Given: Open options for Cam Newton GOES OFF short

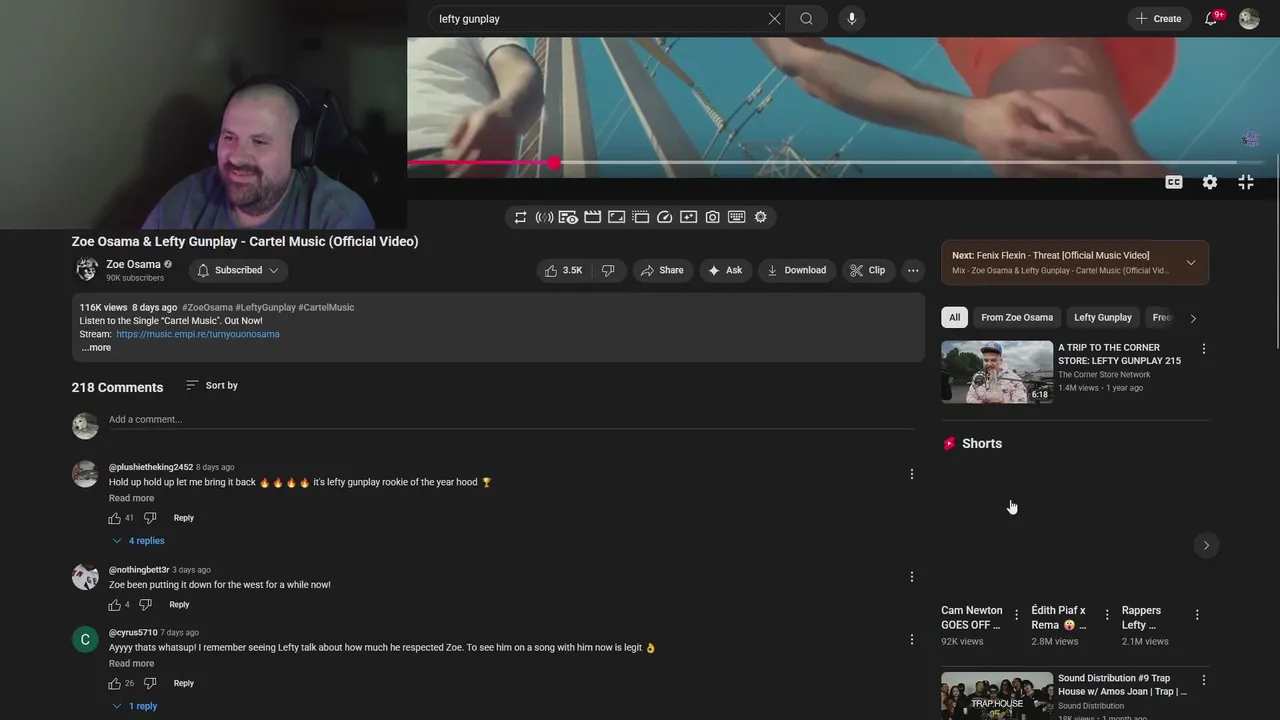Looking at the screenshot, I should [1017, 615].
